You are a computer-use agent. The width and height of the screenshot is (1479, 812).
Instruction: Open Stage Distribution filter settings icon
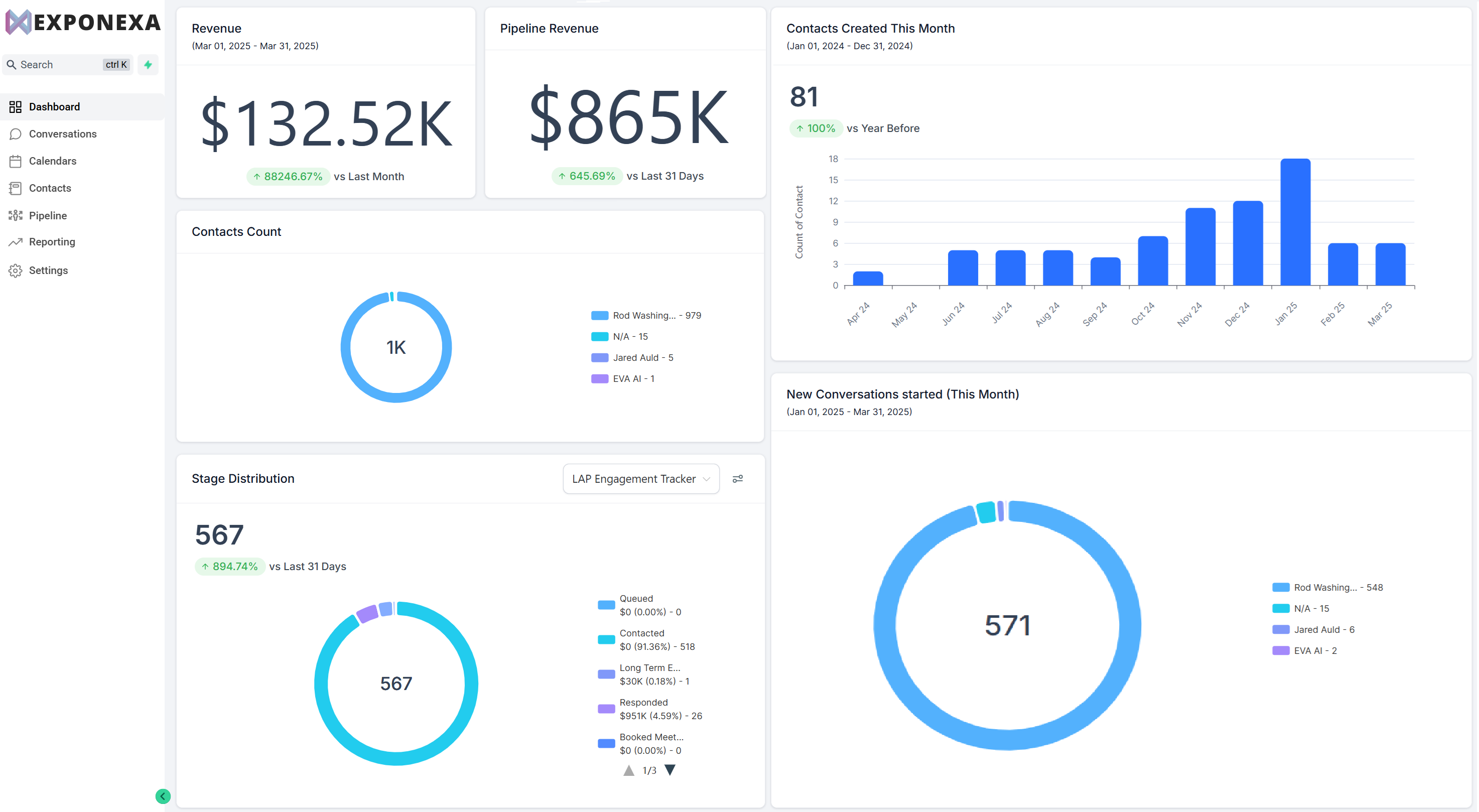[738, 479]
